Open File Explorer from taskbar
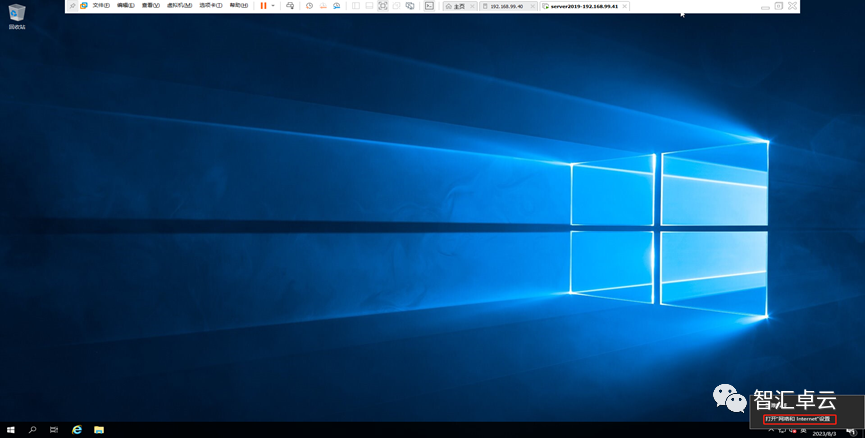Image resolution: width=865 pixels, height=438 pixels. click(x=99, y=430)
